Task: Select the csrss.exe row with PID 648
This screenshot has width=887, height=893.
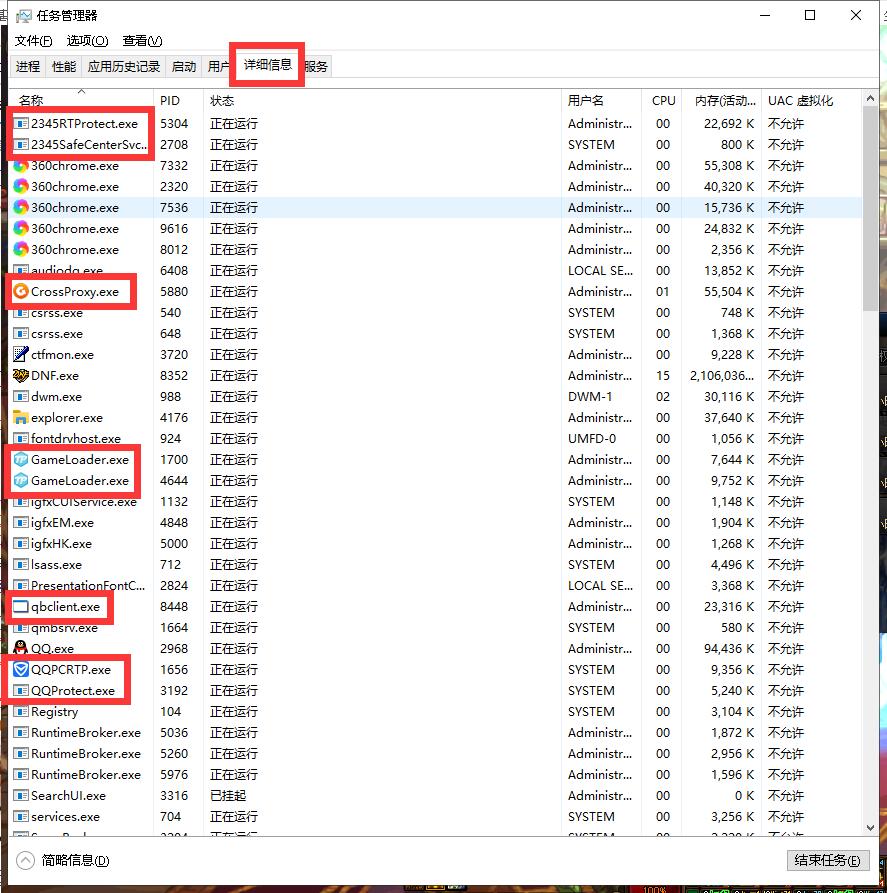Action: 436,334
